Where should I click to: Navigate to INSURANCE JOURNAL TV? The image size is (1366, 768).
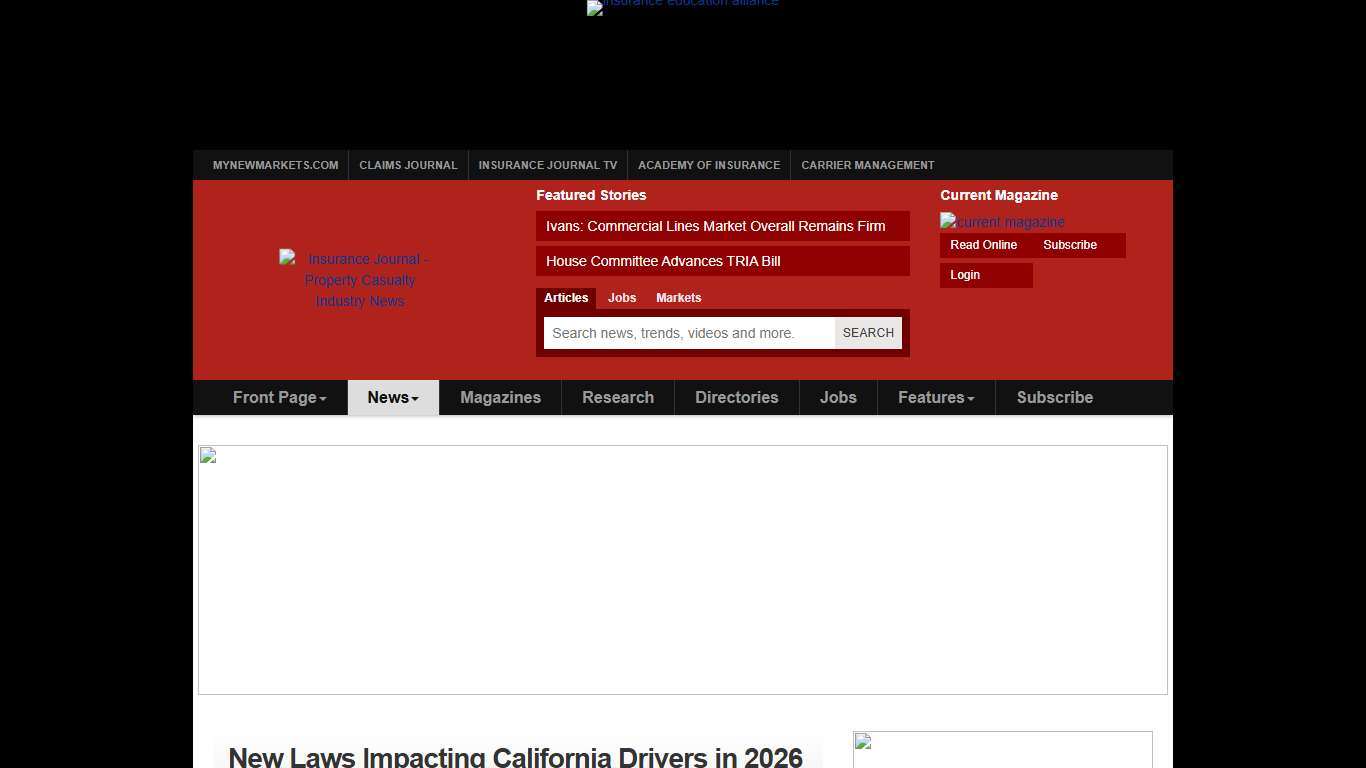pos(547,165)
